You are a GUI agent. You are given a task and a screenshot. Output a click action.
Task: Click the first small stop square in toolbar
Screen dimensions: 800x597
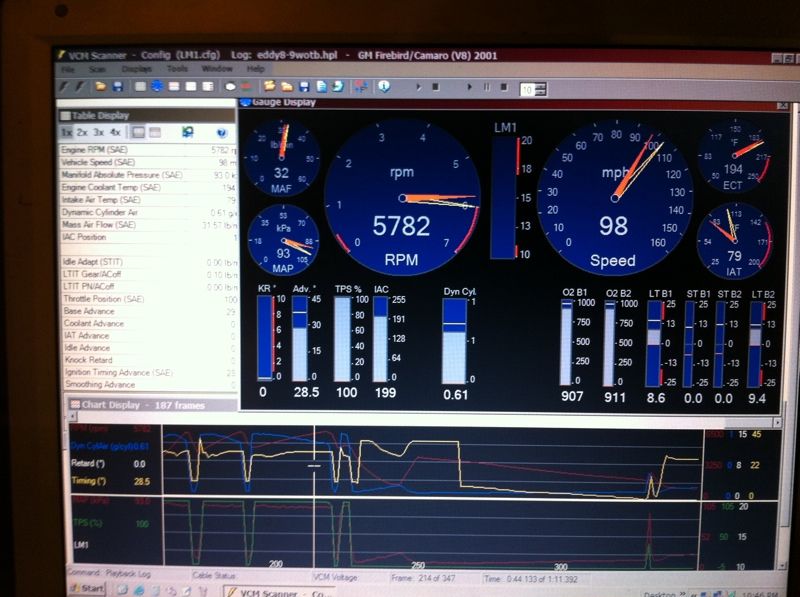[x=436, y=87]
